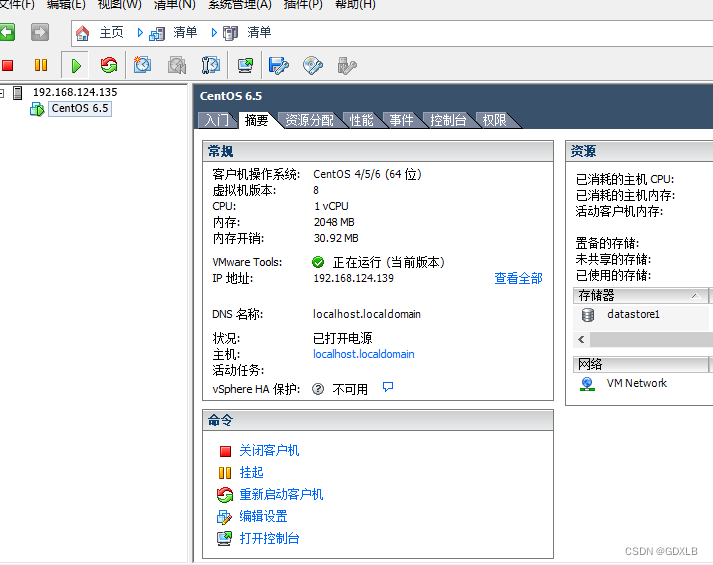713x565 pixels.
Task: Switch to the 摘要 tab
Action: [x=257, y=120]
